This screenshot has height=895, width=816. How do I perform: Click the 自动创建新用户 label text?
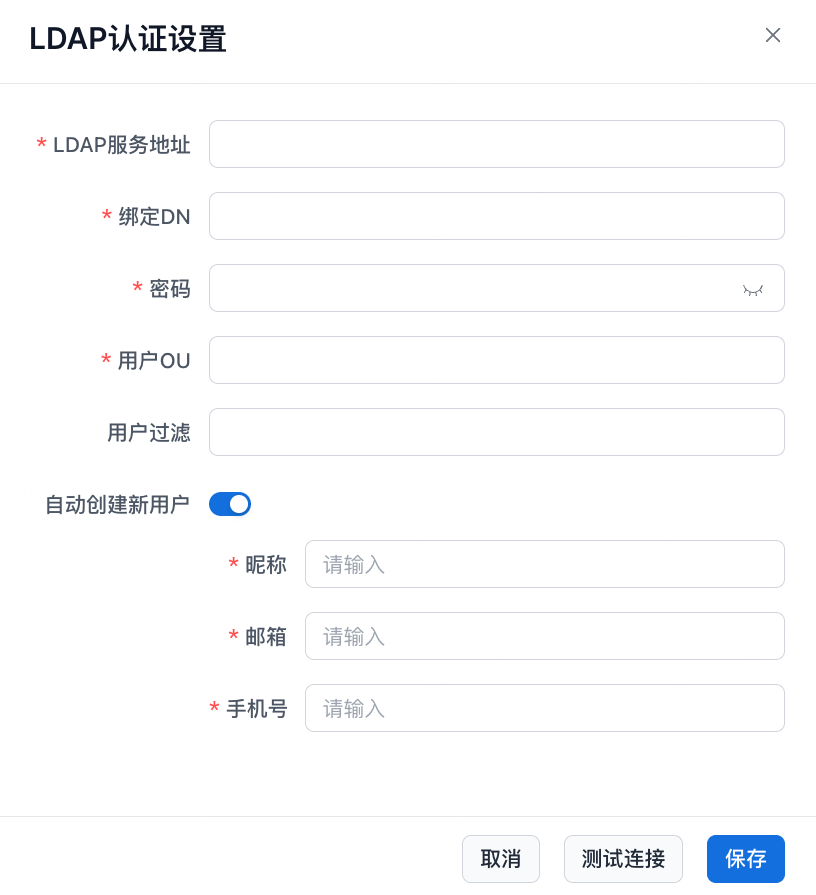[x=117, y=505]
